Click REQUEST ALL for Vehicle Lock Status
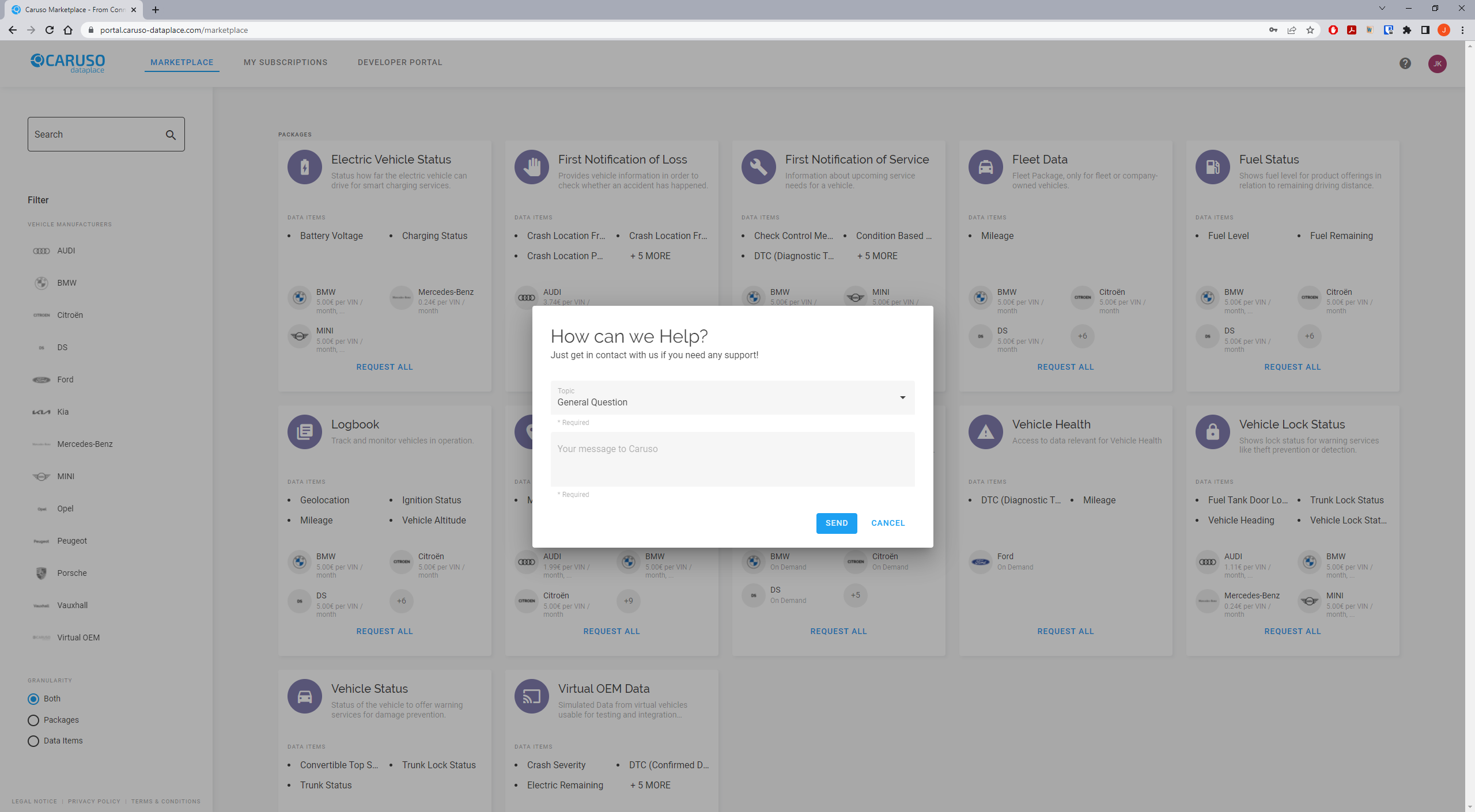 coord(1292,632)
